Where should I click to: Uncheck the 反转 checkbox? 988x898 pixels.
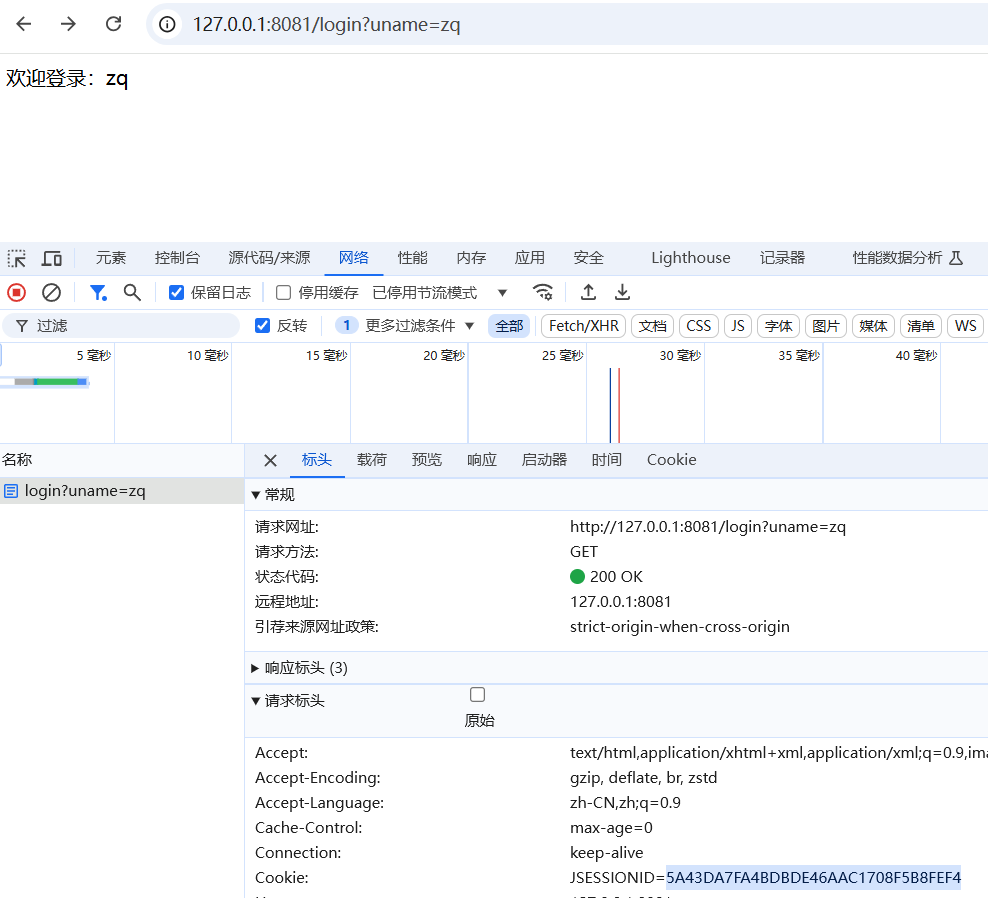pyautogui.click(x=262, y=326)
